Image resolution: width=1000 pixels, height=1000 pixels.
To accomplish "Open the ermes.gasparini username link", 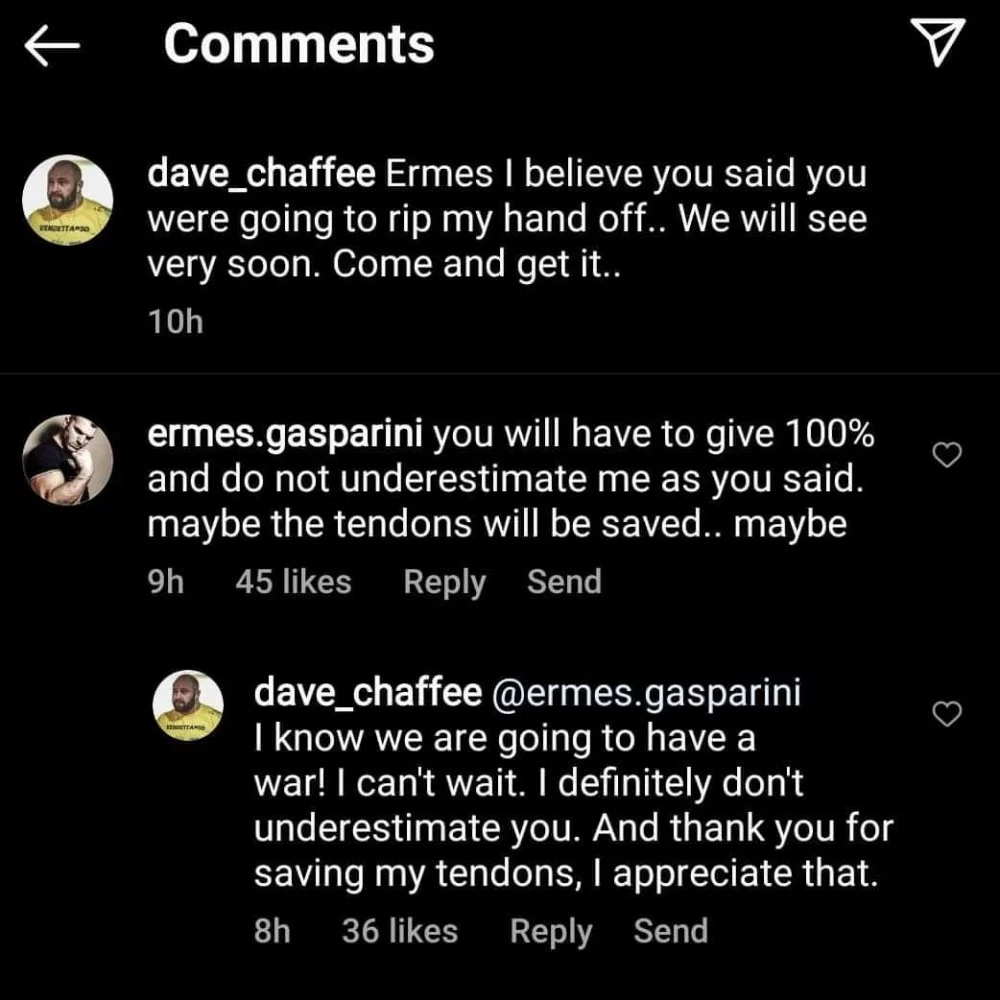I will pos(288,434).
